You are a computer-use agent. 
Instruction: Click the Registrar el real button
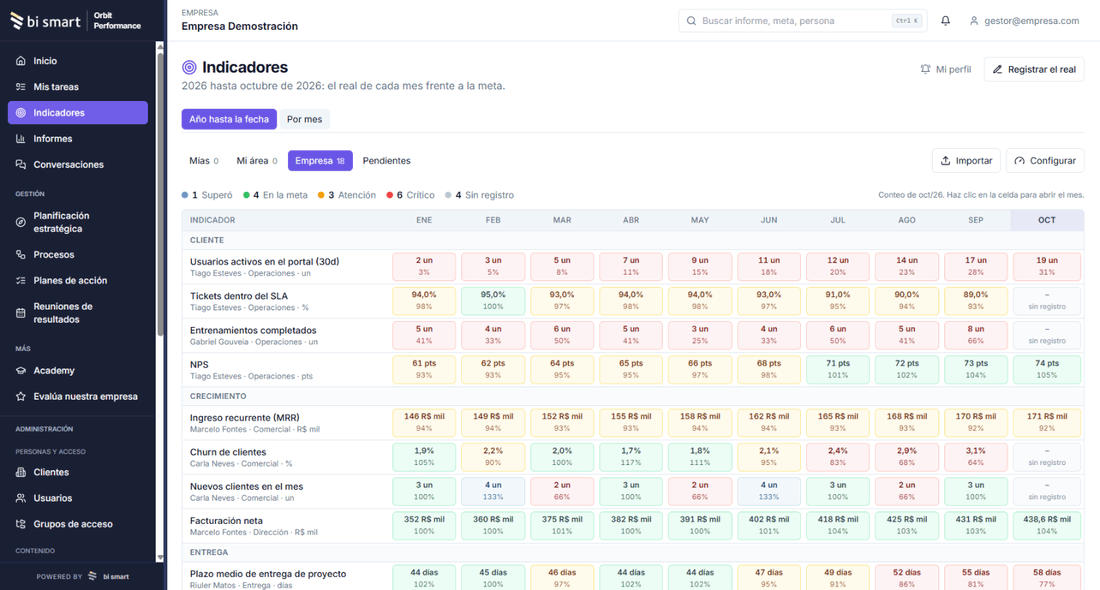click(1034, 69)
